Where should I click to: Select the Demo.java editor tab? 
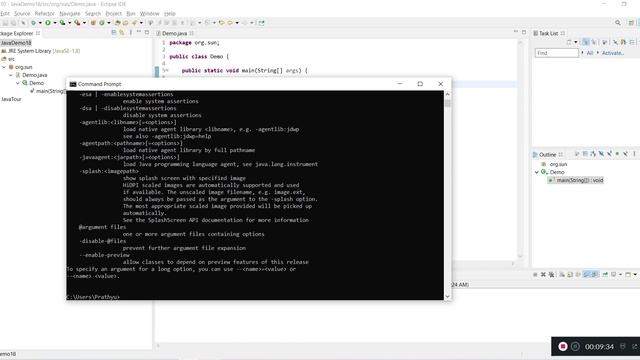pos(175,33)
